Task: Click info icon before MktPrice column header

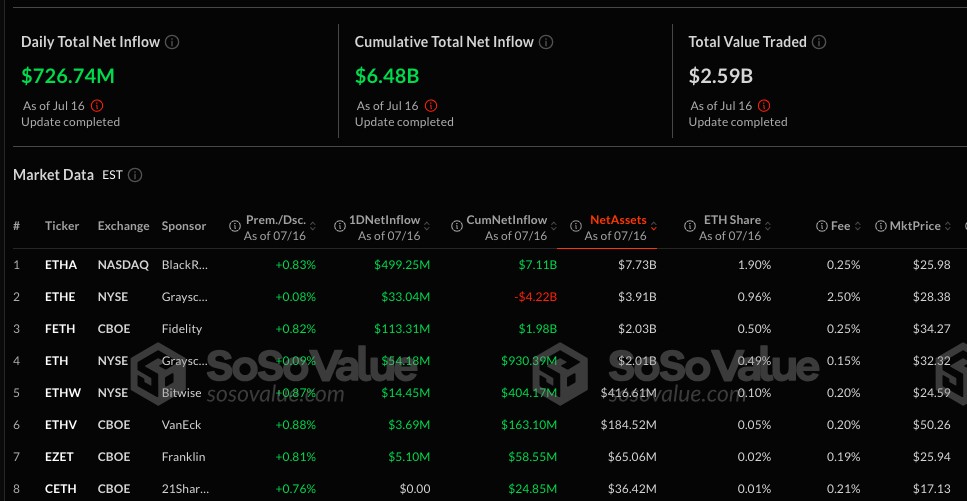Action: click(881, 226)
